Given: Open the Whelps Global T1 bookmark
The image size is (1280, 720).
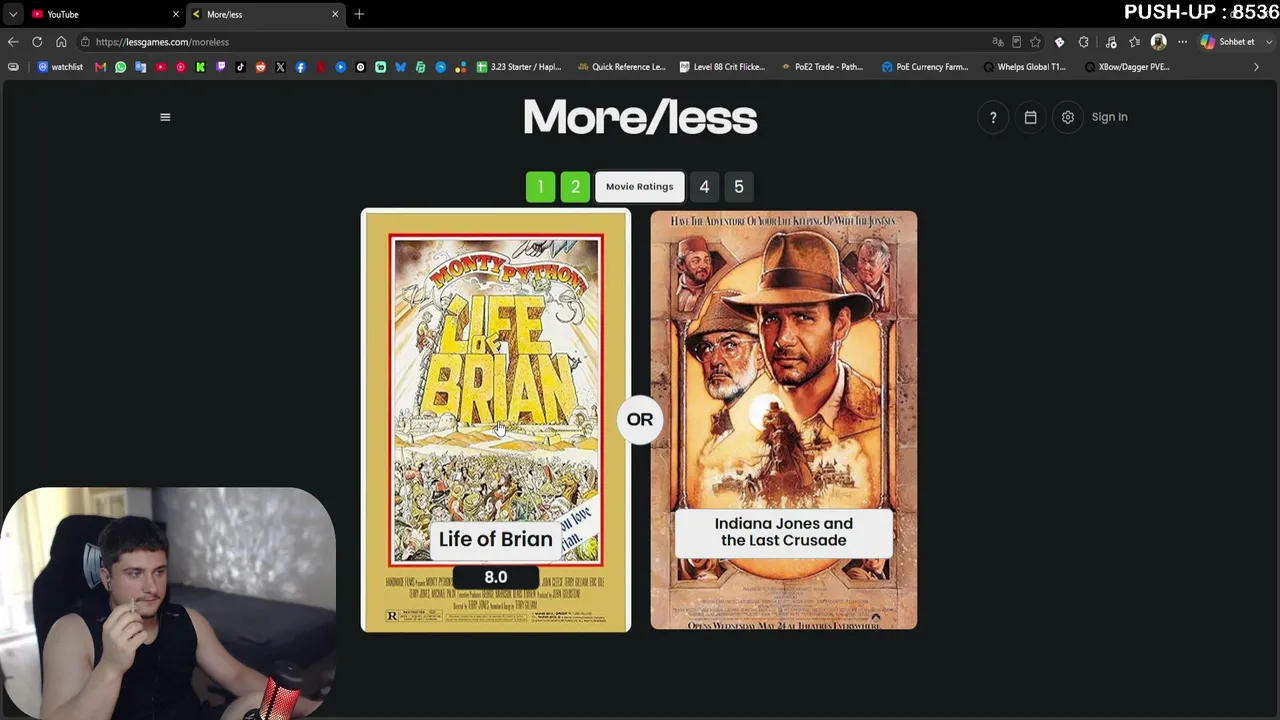Looking at the screenshot, I should pyautogui.click(x=1025, y=67).
